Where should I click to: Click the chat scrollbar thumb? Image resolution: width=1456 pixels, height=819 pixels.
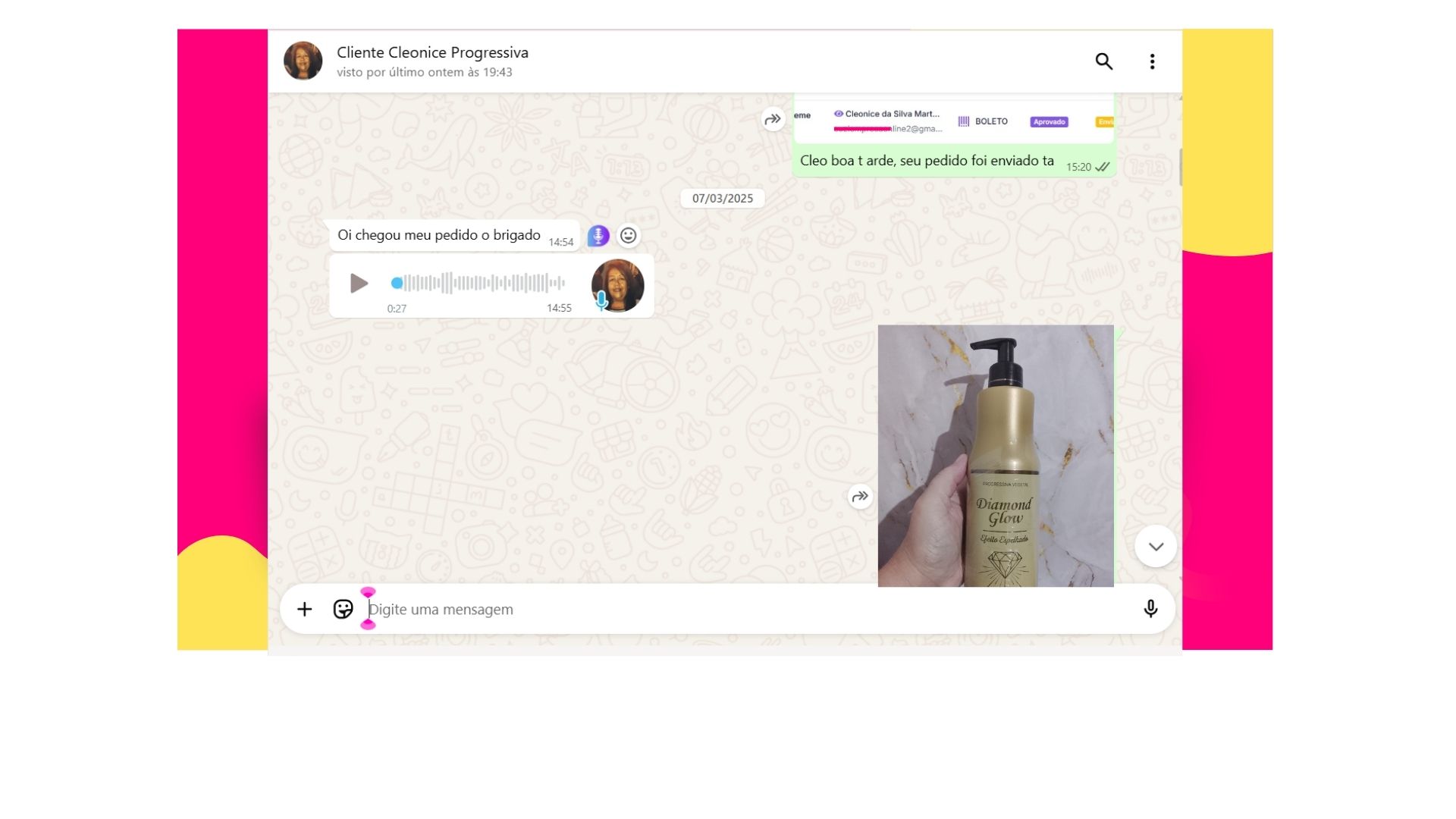pos(1180,168)
